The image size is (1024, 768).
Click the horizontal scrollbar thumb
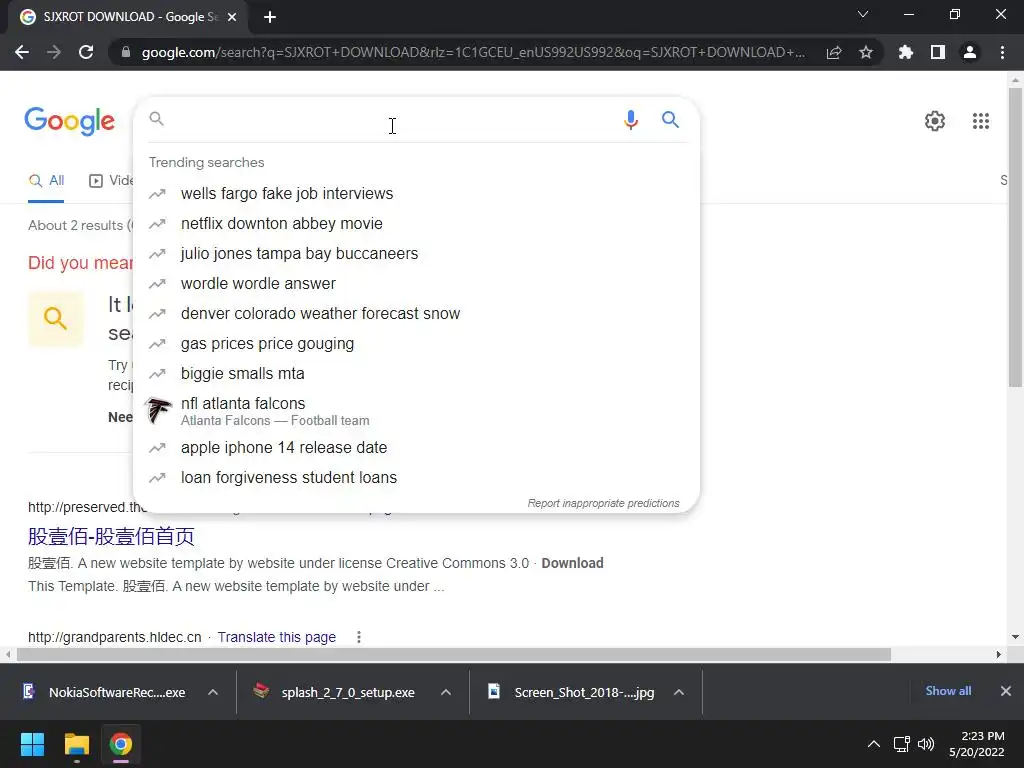(454, 654)
